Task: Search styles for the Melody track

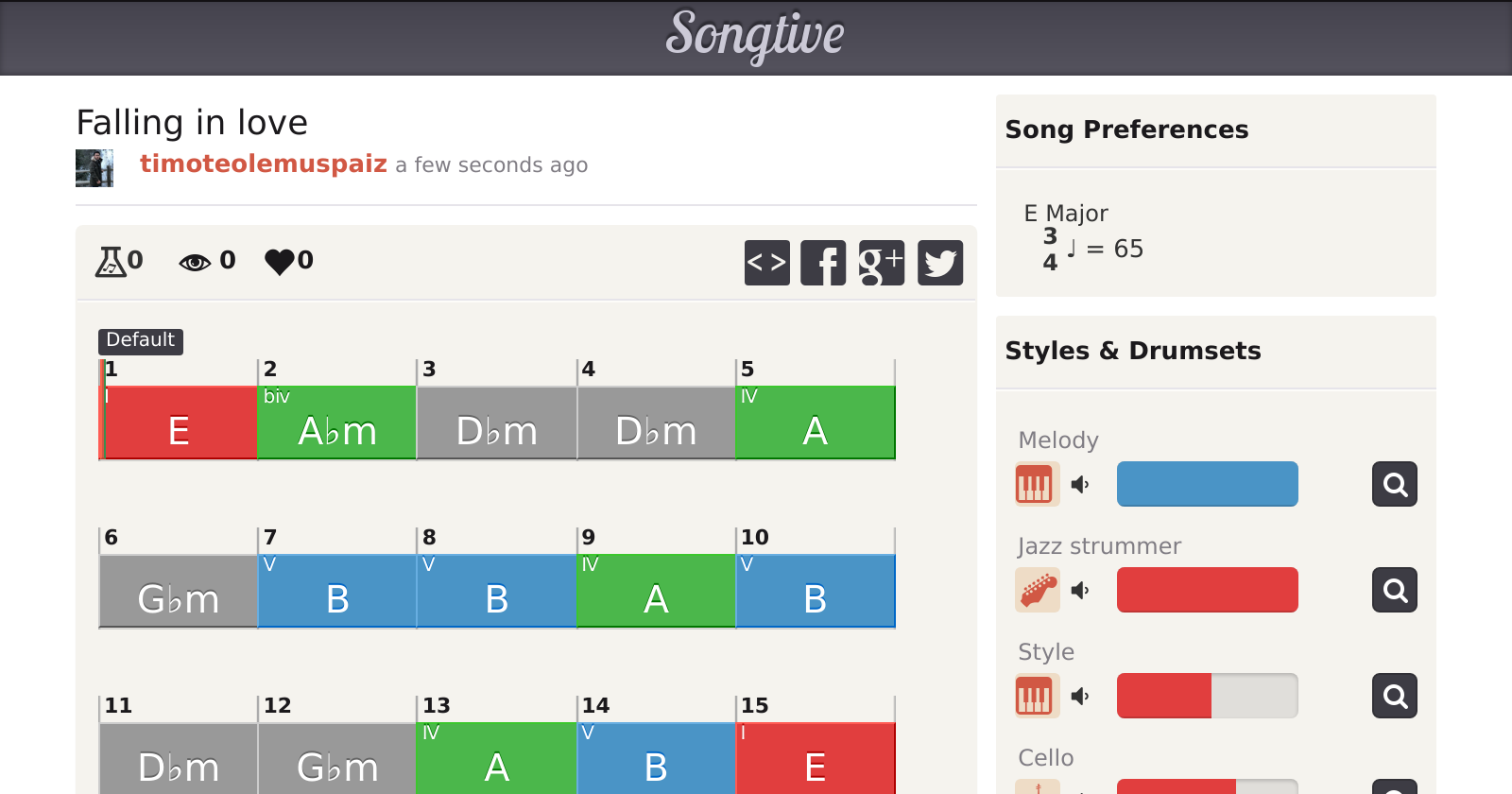Action: (1394, 485)
